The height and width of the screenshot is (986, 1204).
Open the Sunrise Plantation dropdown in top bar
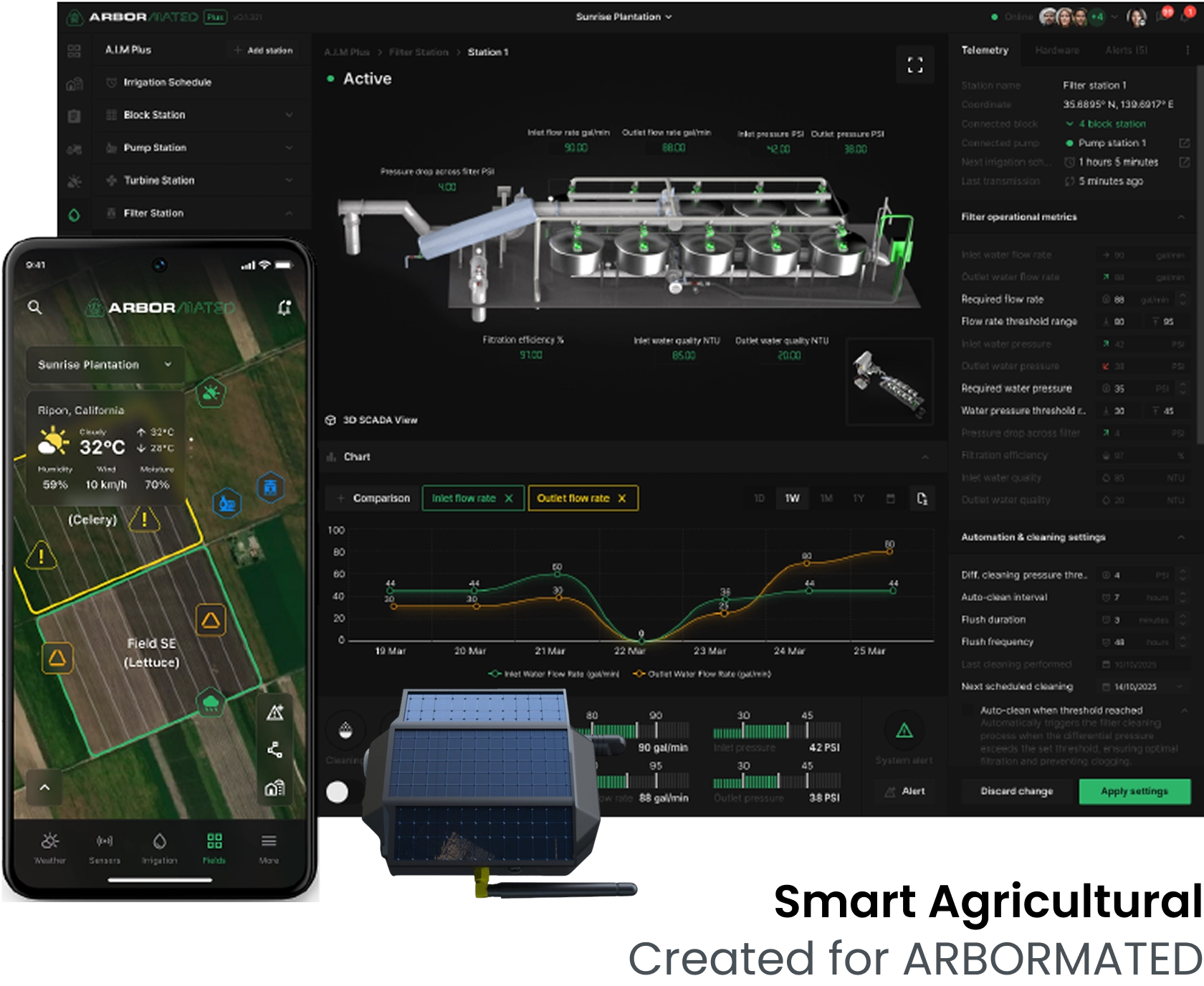tap(623, 16)
